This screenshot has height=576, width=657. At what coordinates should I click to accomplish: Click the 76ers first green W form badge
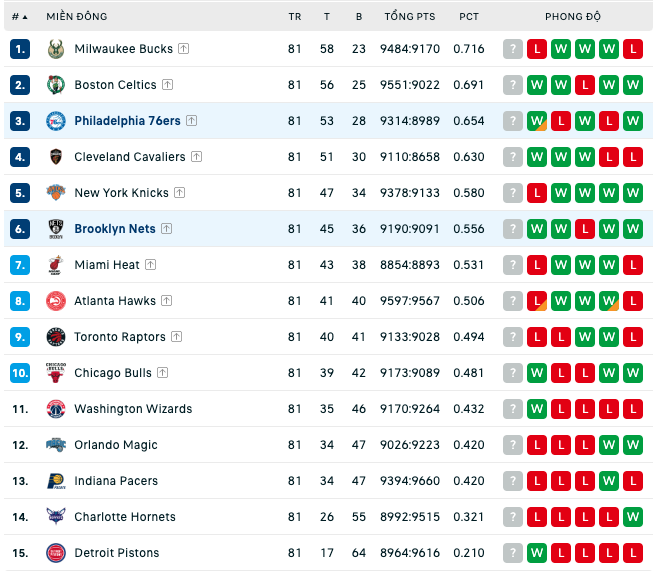point(537,121)
